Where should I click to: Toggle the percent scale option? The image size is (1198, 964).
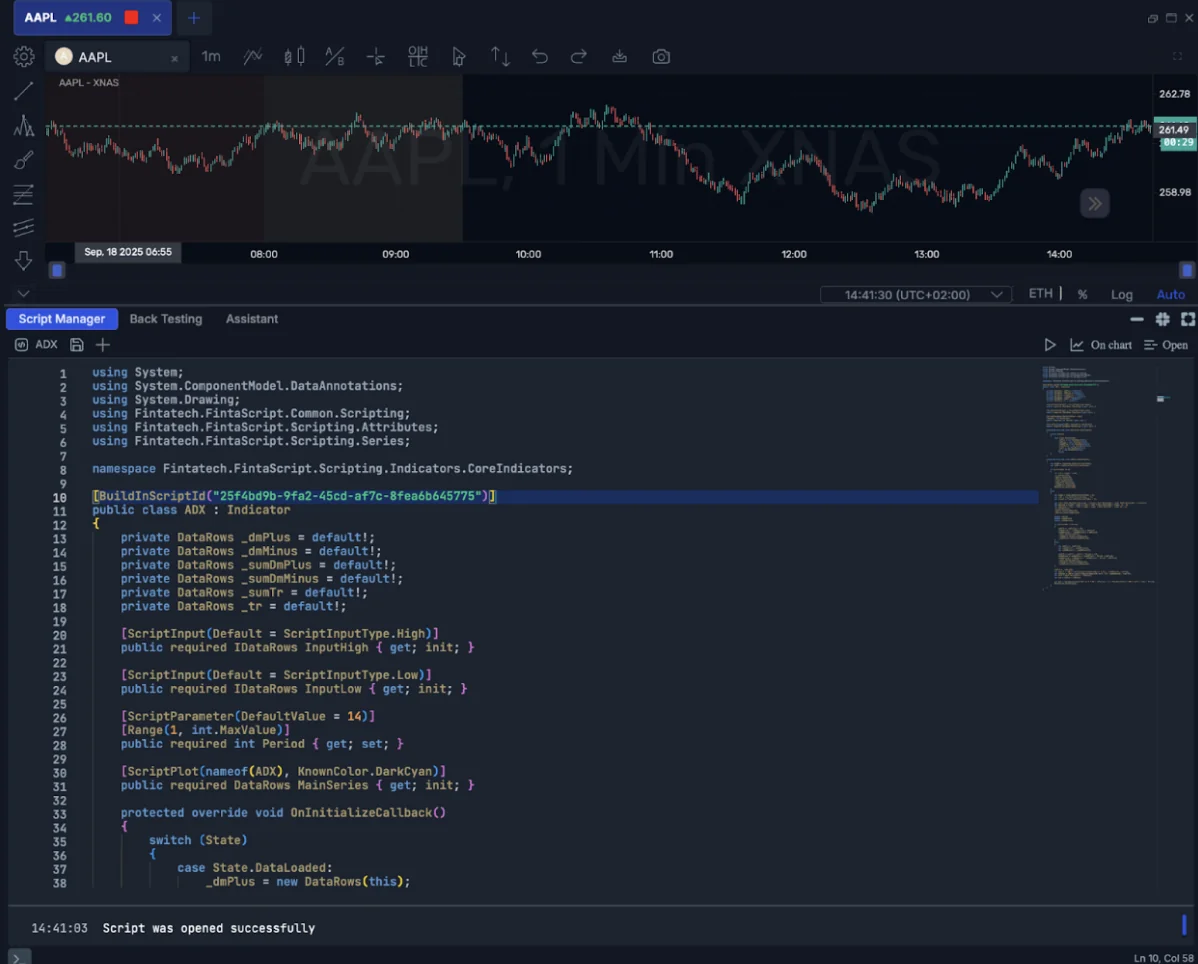point(1082,294)
